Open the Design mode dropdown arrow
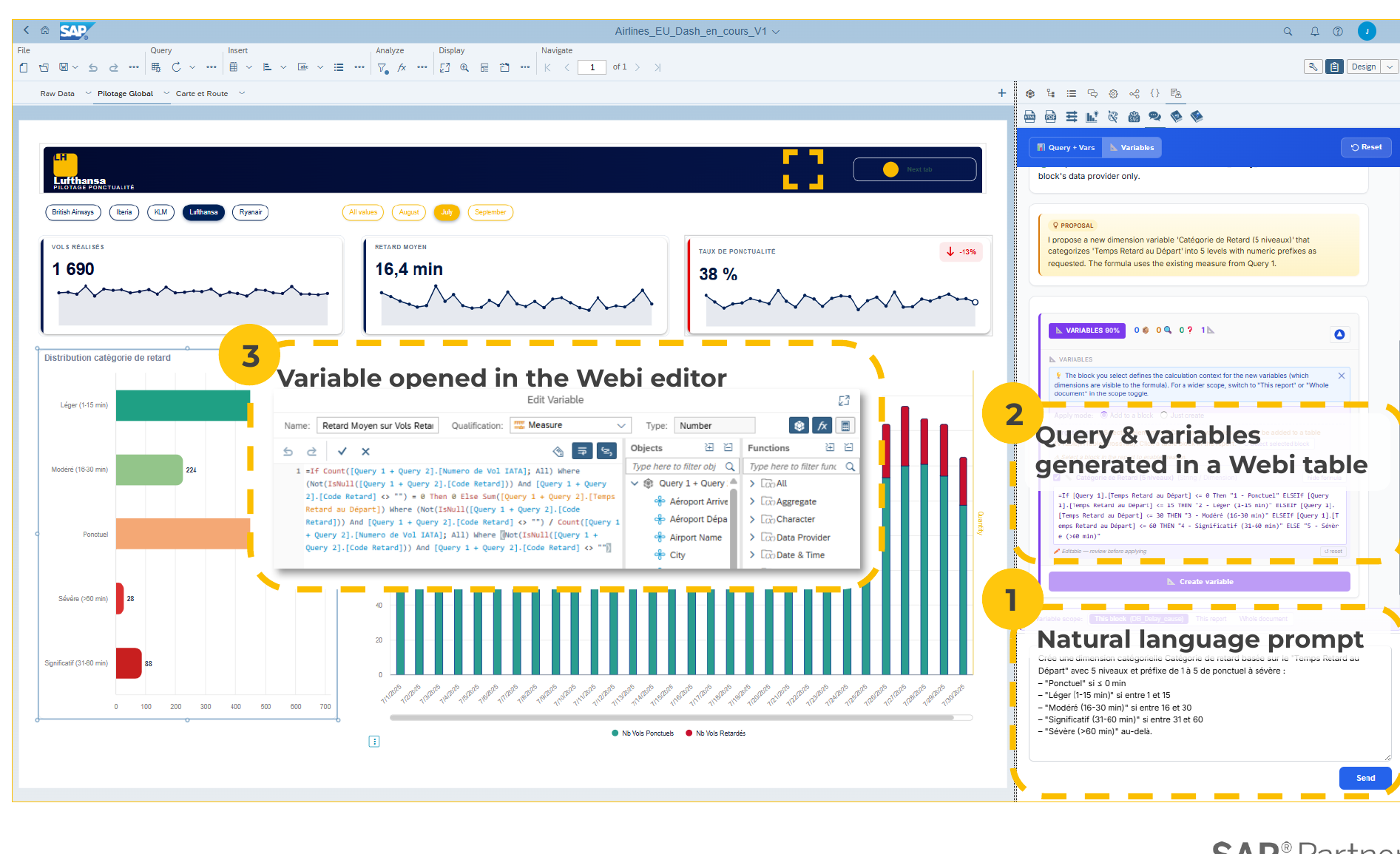 click(x=1390, y=67)
